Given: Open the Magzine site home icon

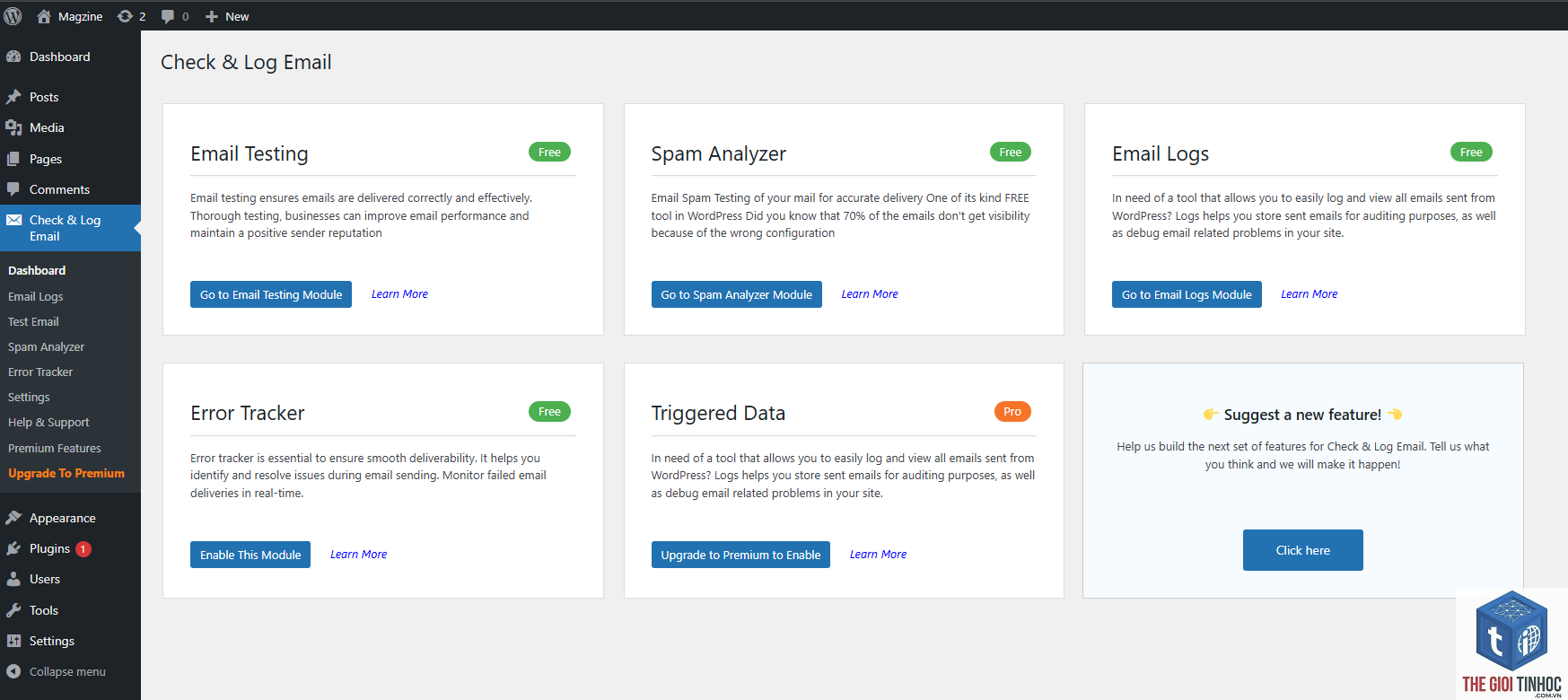Looking at the screenshot, I should [x=43, y=16].
